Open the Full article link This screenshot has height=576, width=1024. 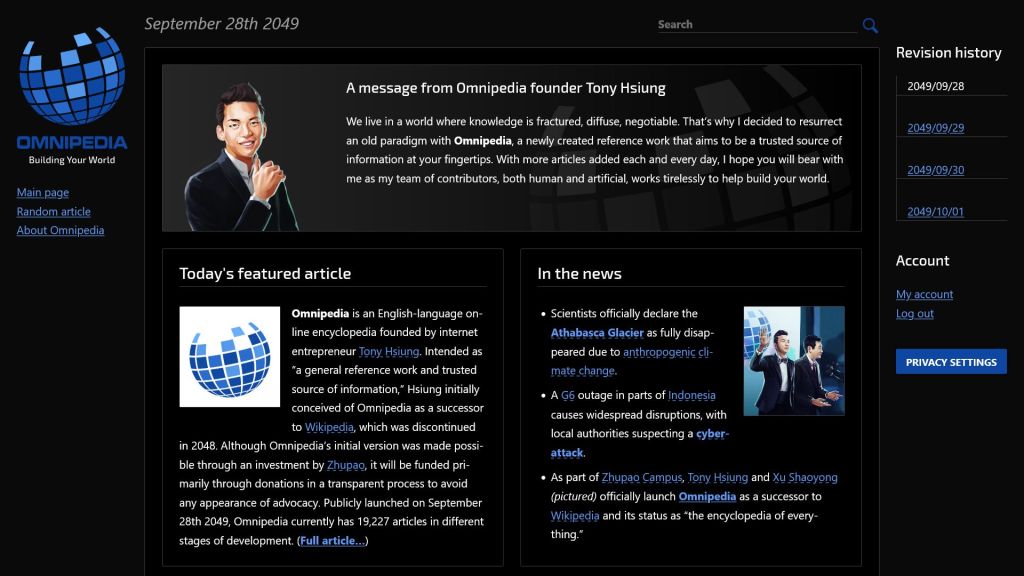click(x=332, y=541)
